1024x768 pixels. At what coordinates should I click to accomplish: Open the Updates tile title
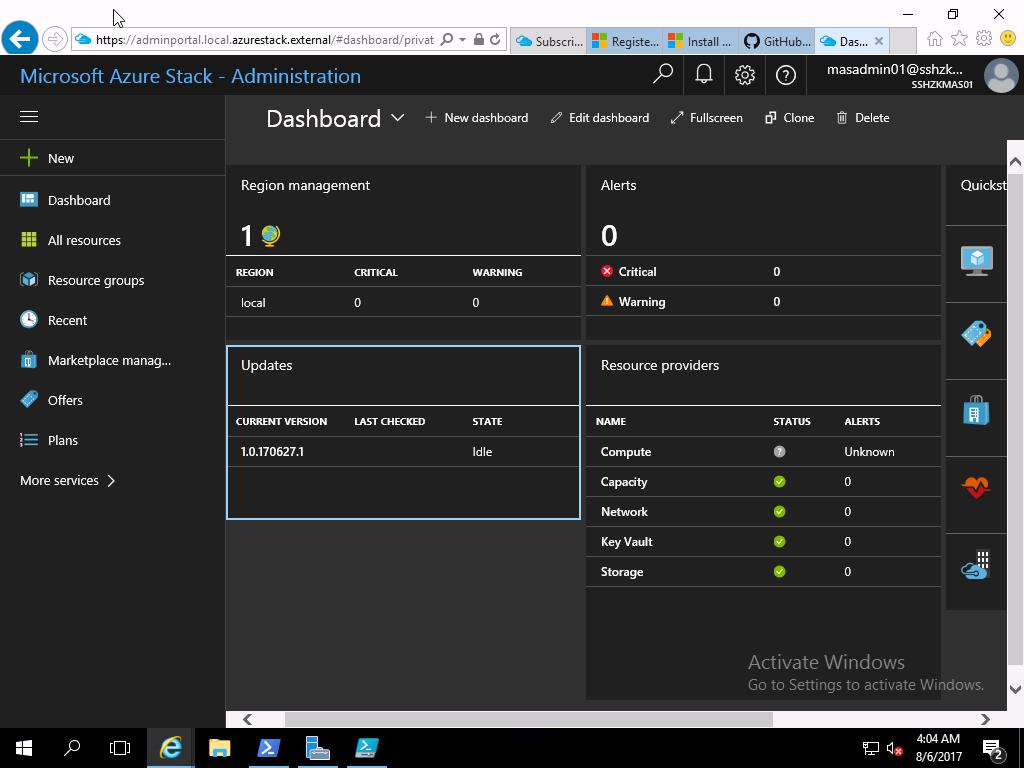[266, 365]
